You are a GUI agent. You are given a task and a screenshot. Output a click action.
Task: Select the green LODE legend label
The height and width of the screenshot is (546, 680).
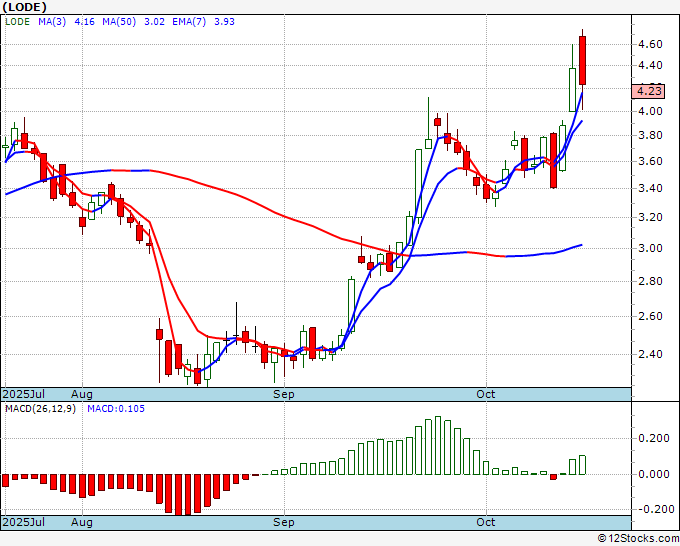17,22
